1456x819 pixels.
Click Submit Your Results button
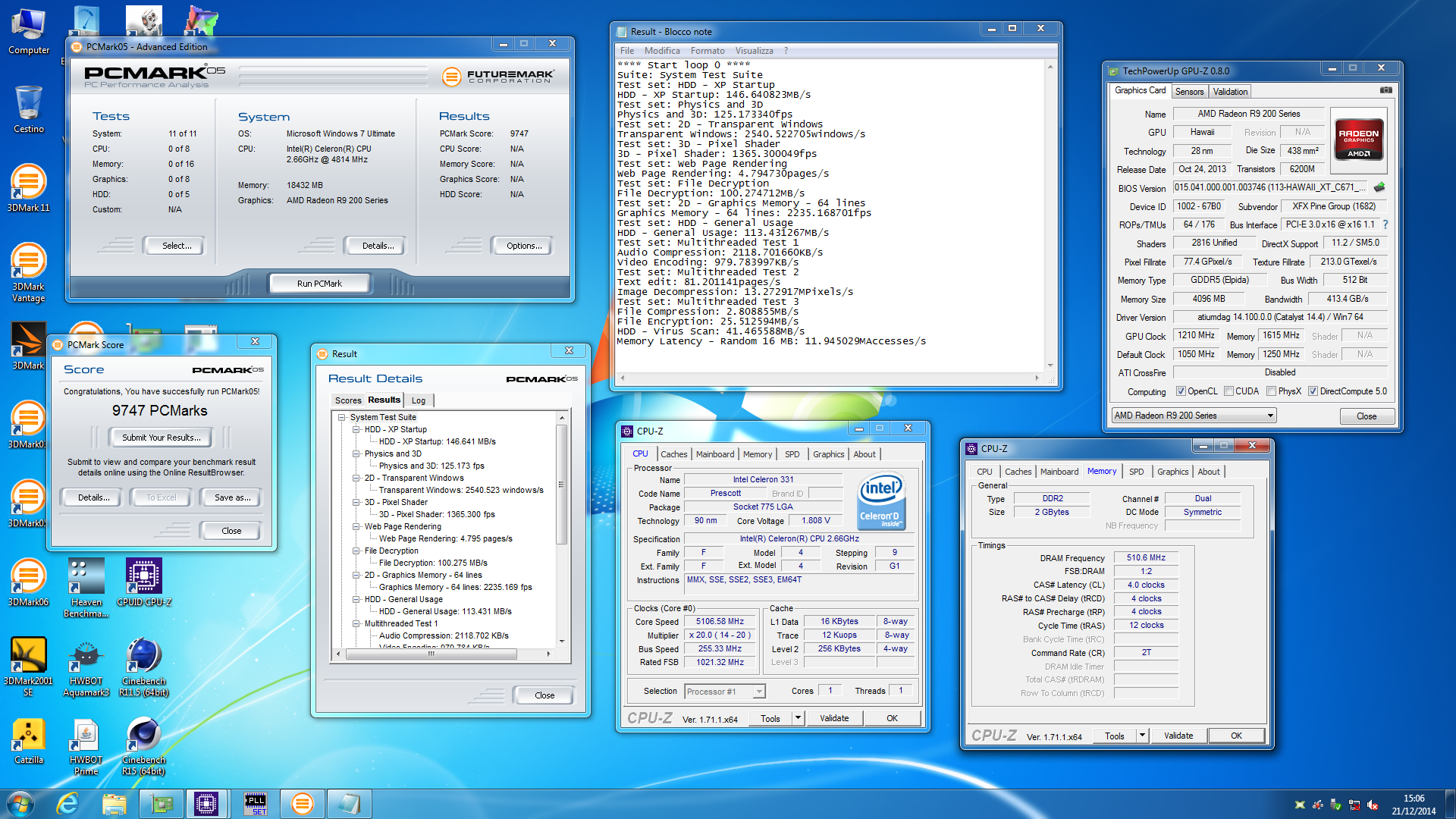(x=161, y=438)
